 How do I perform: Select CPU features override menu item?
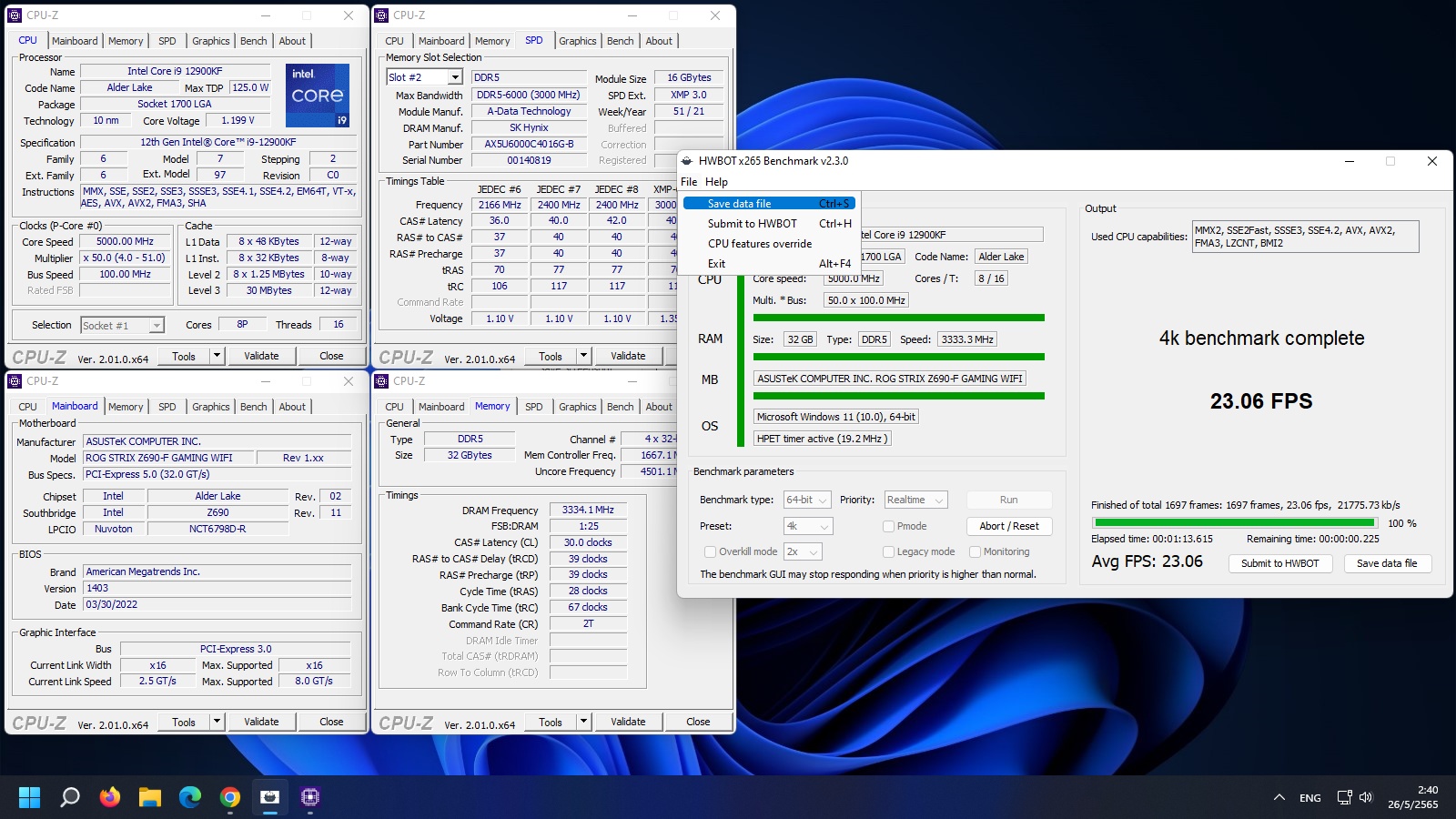coord(768,244)
